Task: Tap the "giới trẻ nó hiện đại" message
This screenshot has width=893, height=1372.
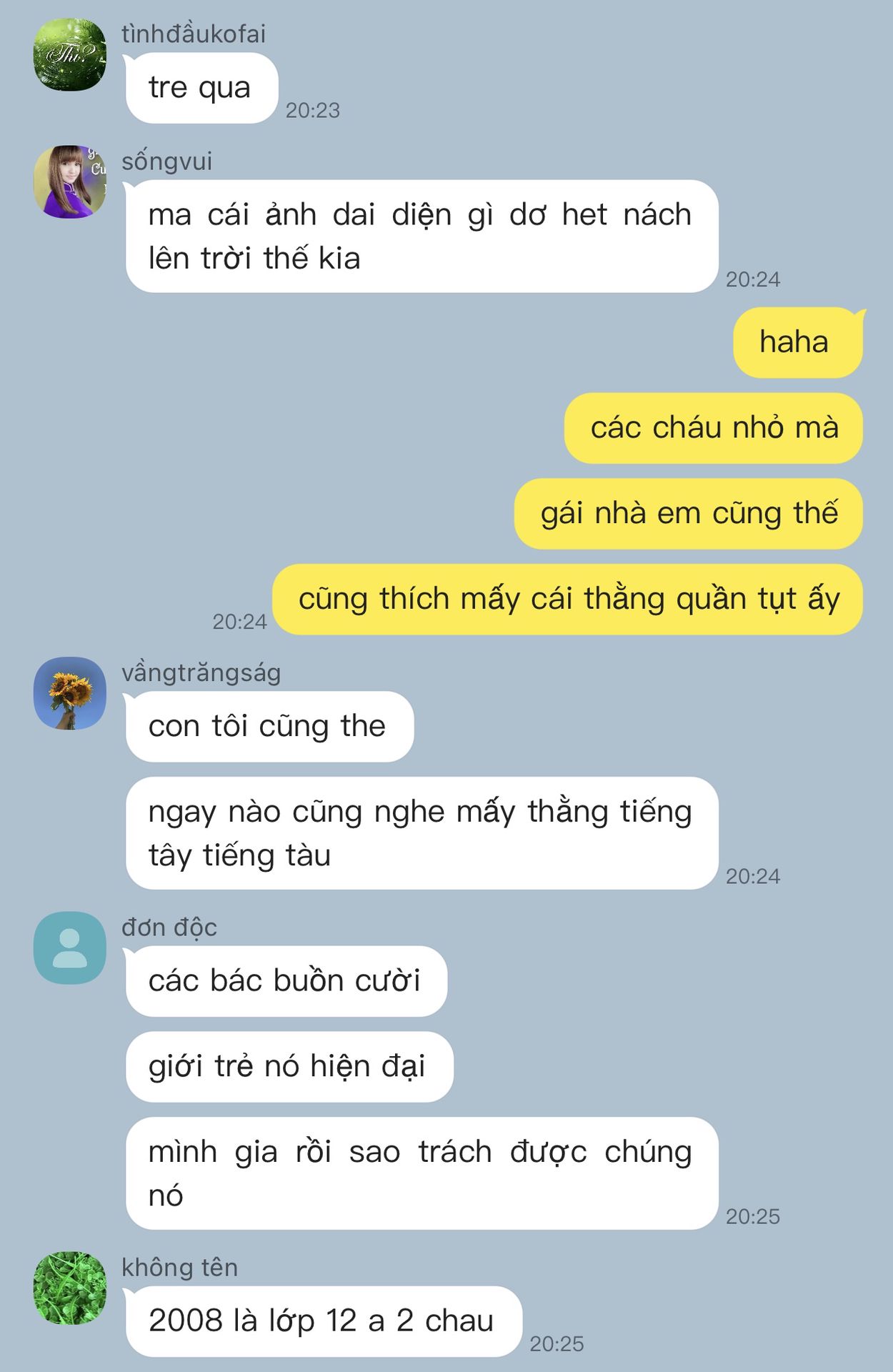Action: pyautogui.click(x=289, y=1067)
